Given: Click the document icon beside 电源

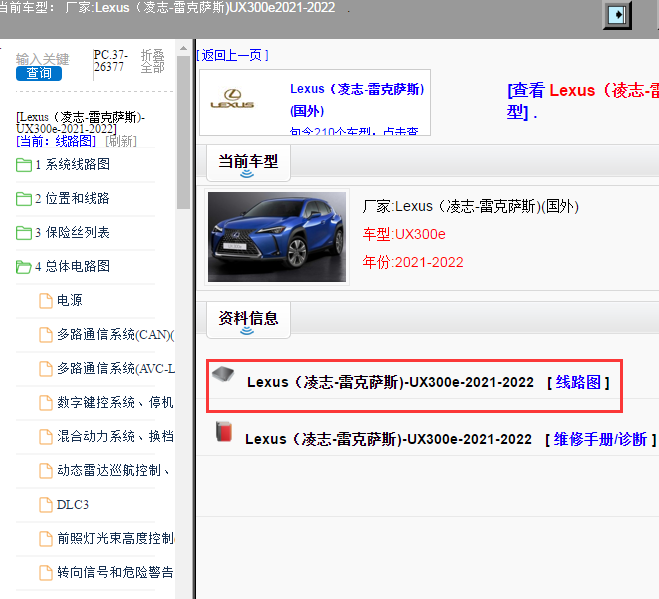Looking at the screenshot, I should pos(46,301).
